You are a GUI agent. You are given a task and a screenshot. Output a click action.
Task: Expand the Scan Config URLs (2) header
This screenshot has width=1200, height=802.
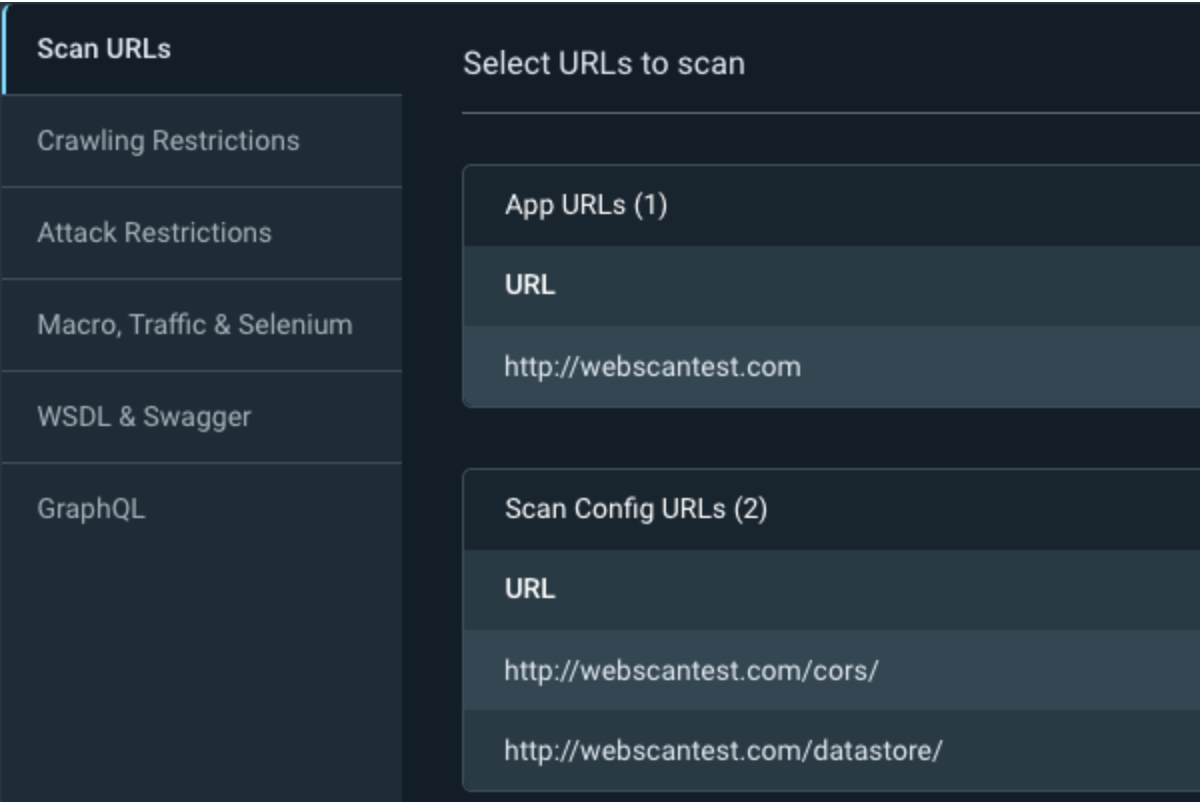(636, 510)
